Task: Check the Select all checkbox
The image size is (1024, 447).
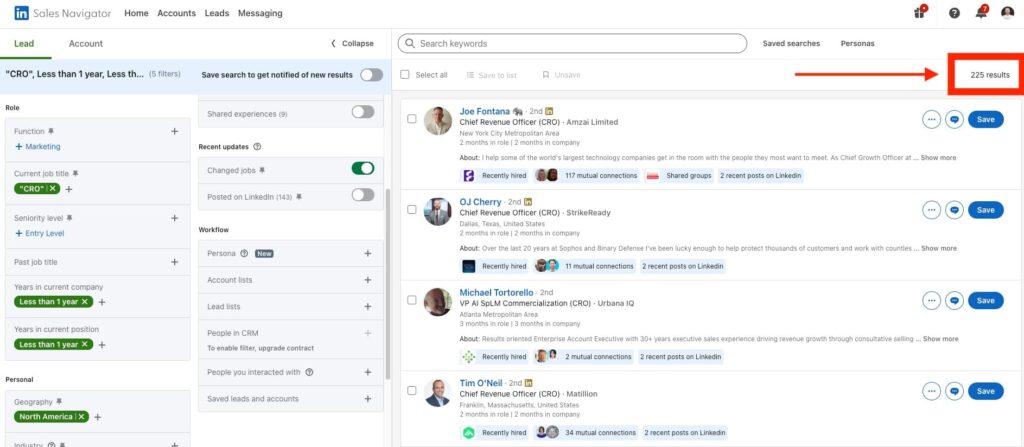Action: tap(405, 75)
